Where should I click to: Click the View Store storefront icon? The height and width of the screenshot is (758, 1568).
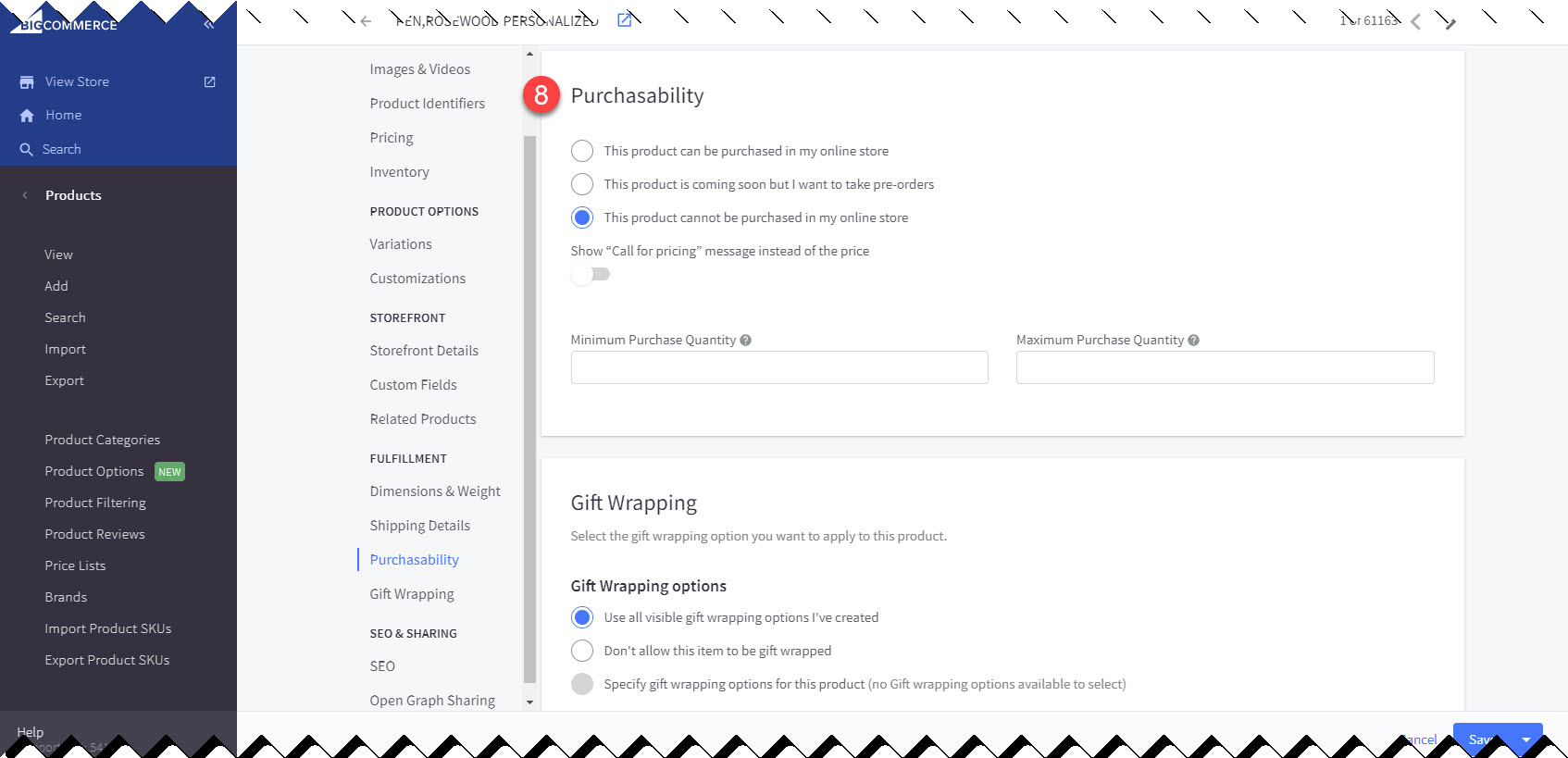(27, 82)
